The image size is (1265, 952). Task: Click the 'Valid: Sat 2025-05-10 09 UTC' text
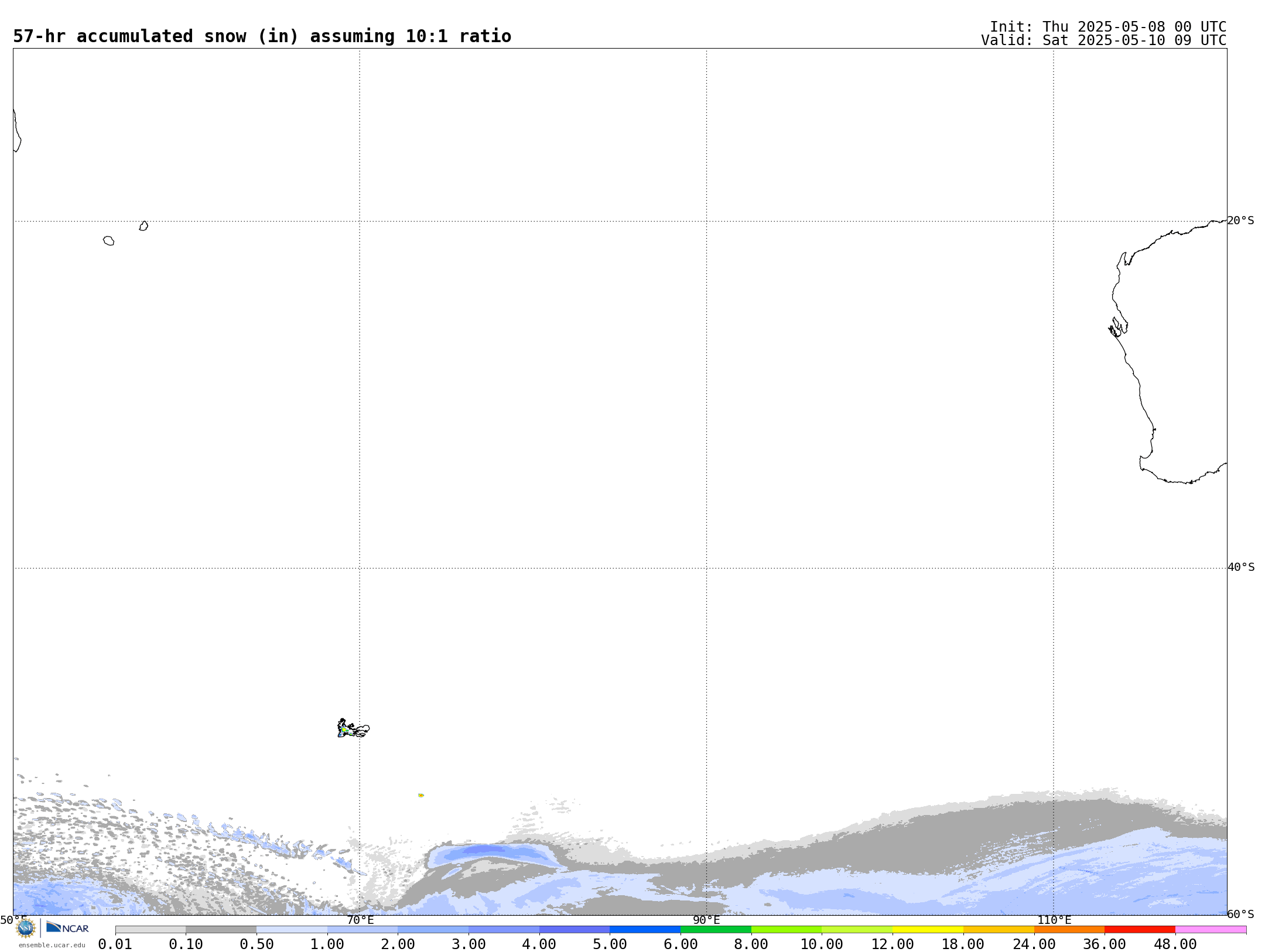click(x=1104, y=40)
